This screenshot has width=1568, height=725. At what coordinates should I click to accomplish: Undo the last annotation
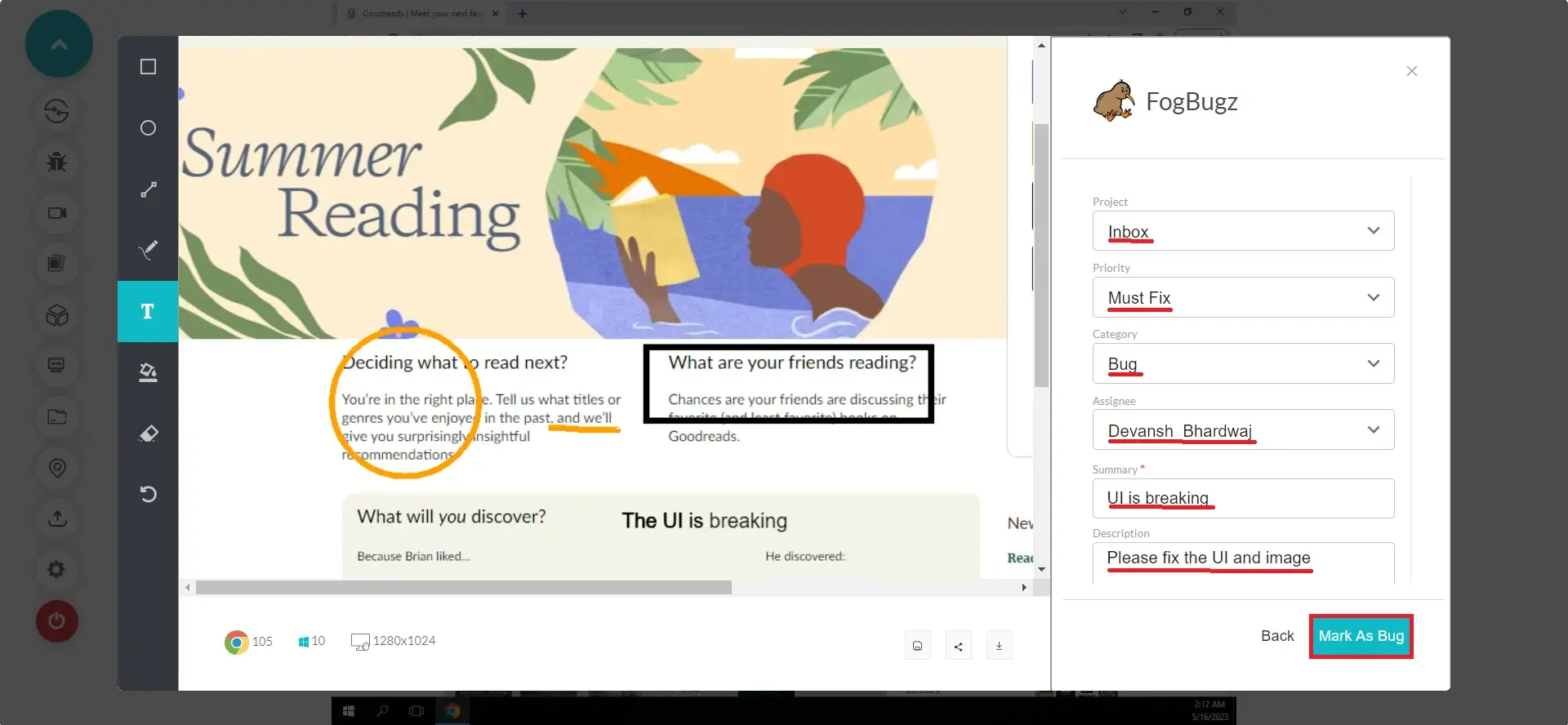tap(148, 494)
